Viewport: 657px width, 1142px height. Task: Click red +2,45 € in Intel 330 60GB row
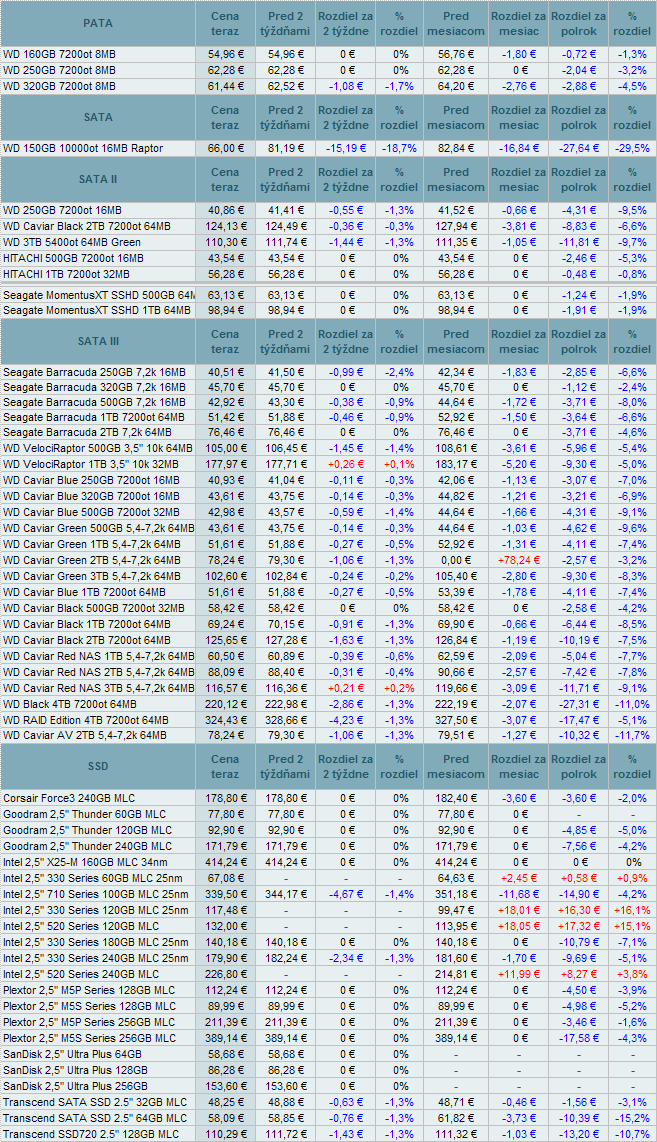coord(519,879)
